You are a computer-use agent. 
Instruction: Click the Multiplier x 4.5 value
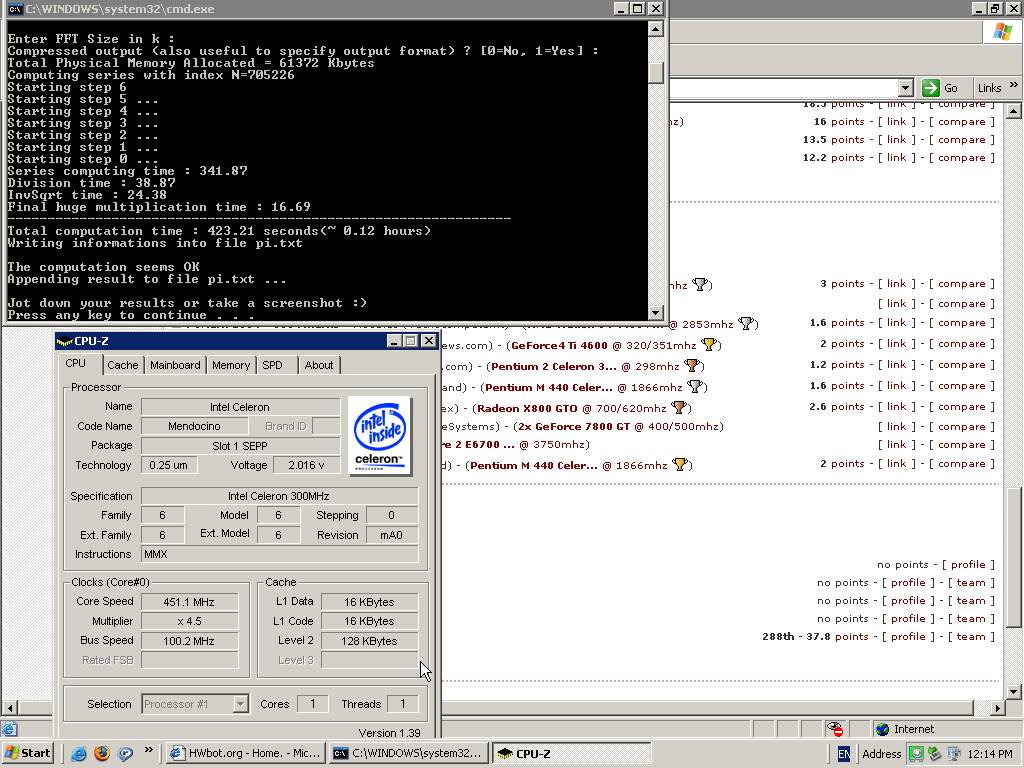coord(189,621)
